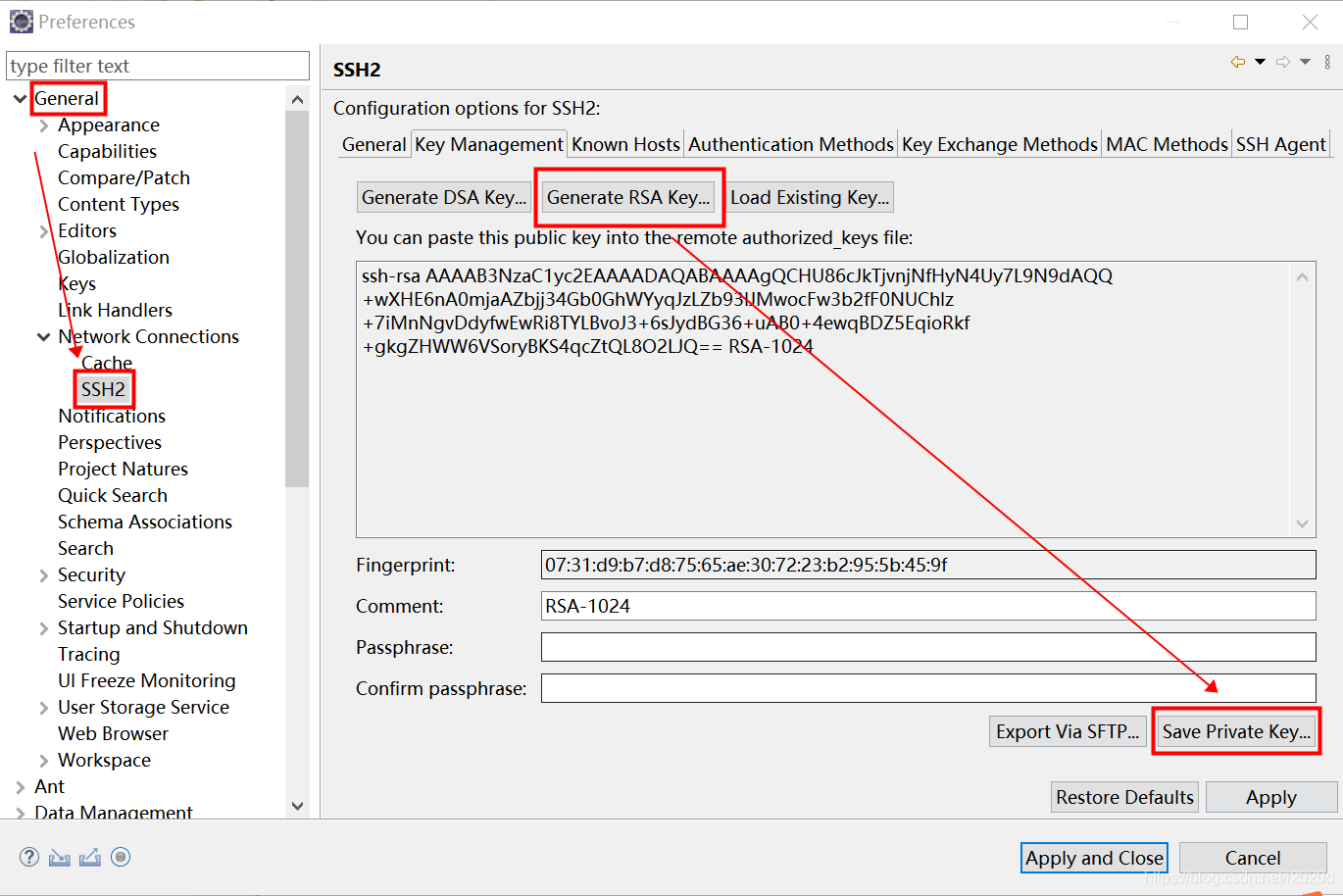
Task: Click into the Passphrase field
Action: 928,647
